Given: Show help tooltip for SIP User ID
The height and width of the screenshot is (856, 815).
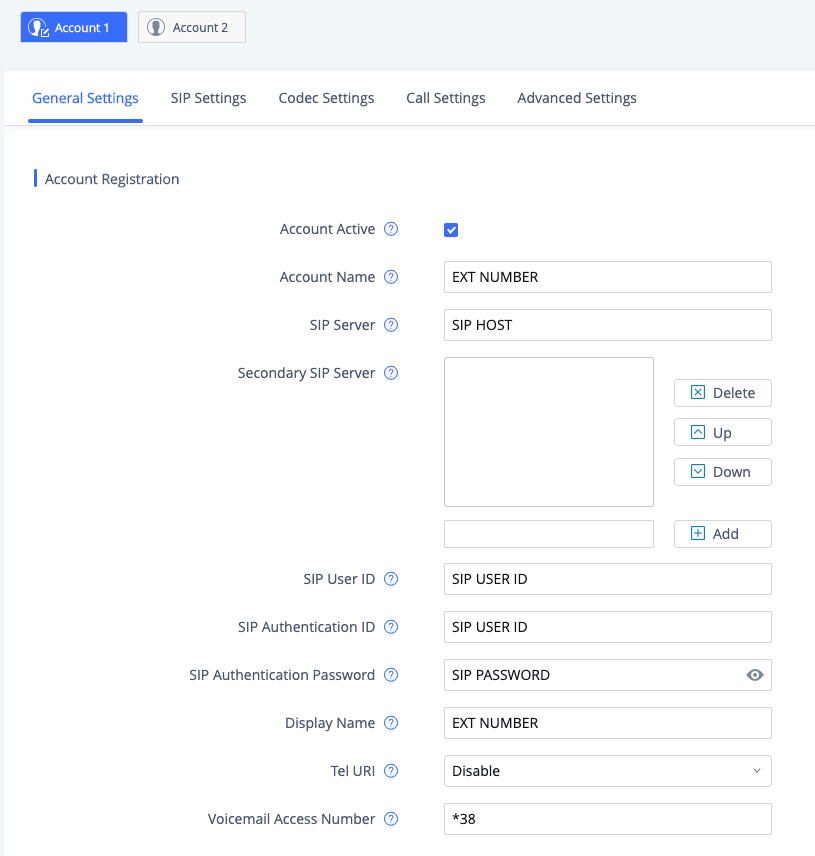Looking at the screenshot, I should (x=391, y=579).
